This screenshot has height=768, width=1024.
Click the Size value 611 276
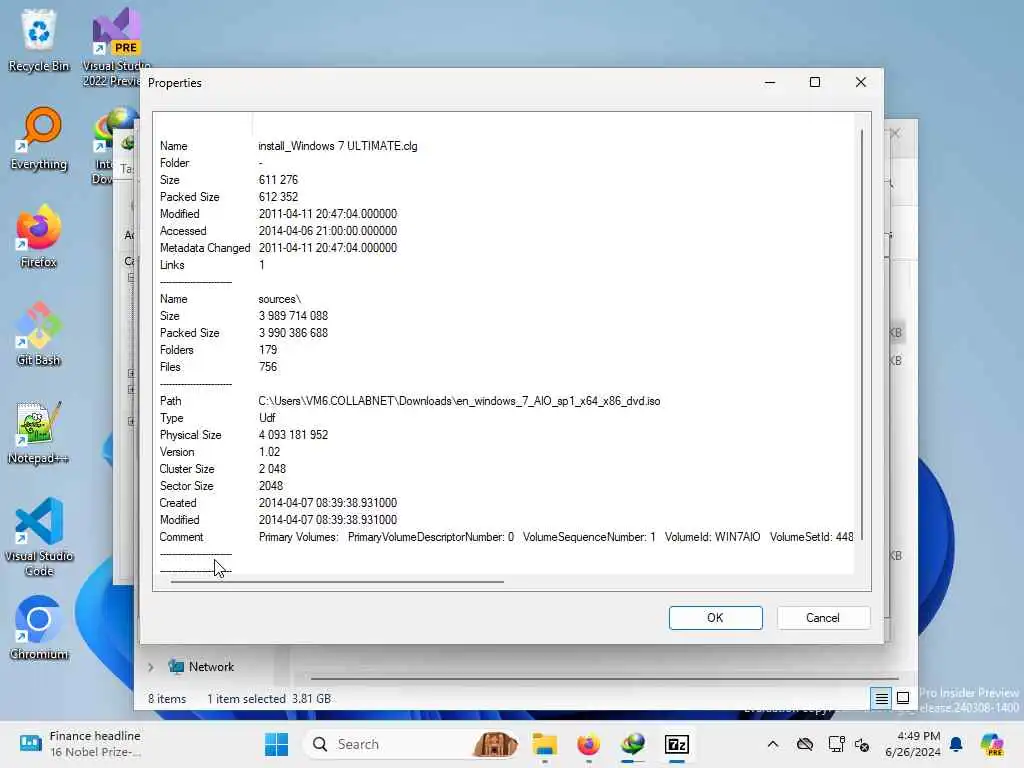(x=278, y=180)
